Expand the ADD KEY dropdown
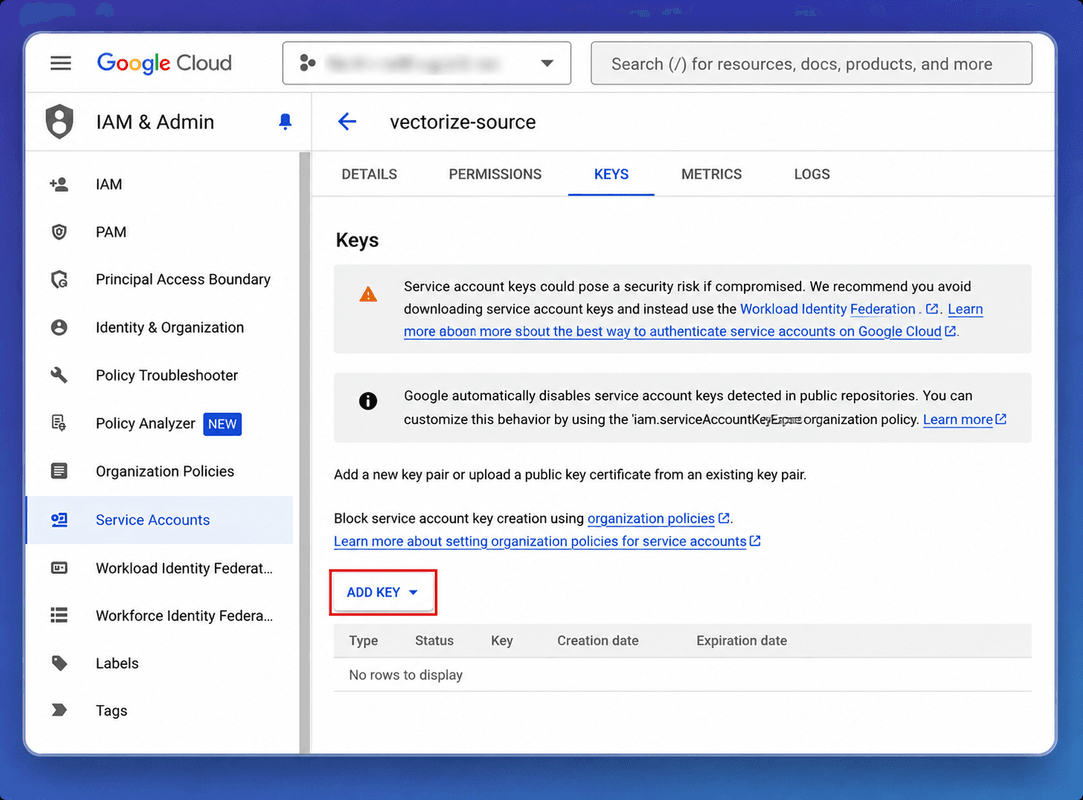The image size is (1083, 800). (x=383, y=592)
